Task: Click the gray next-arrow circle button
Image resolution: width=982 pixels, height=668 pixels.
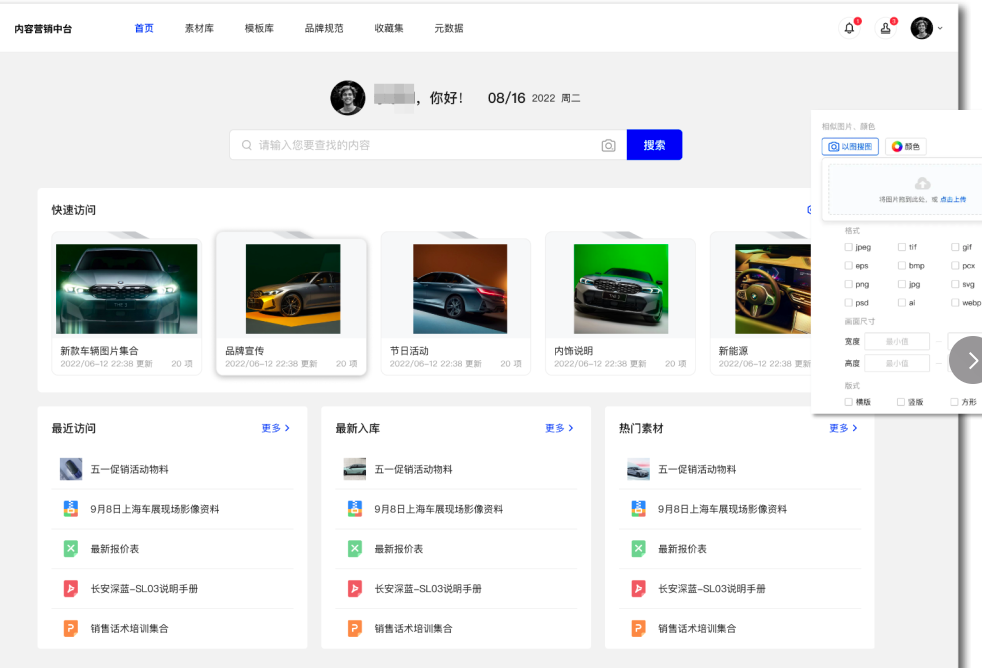Action: click(x=968, y=360)
